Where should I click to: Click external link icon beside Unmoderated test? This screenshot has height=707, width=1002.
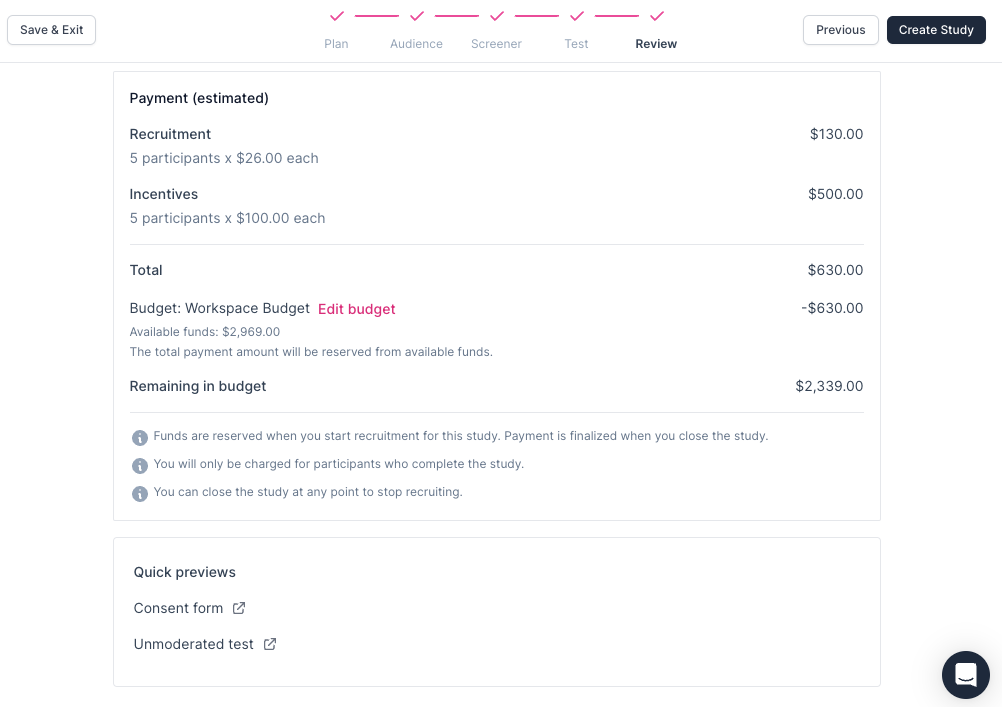pos(270,644)
